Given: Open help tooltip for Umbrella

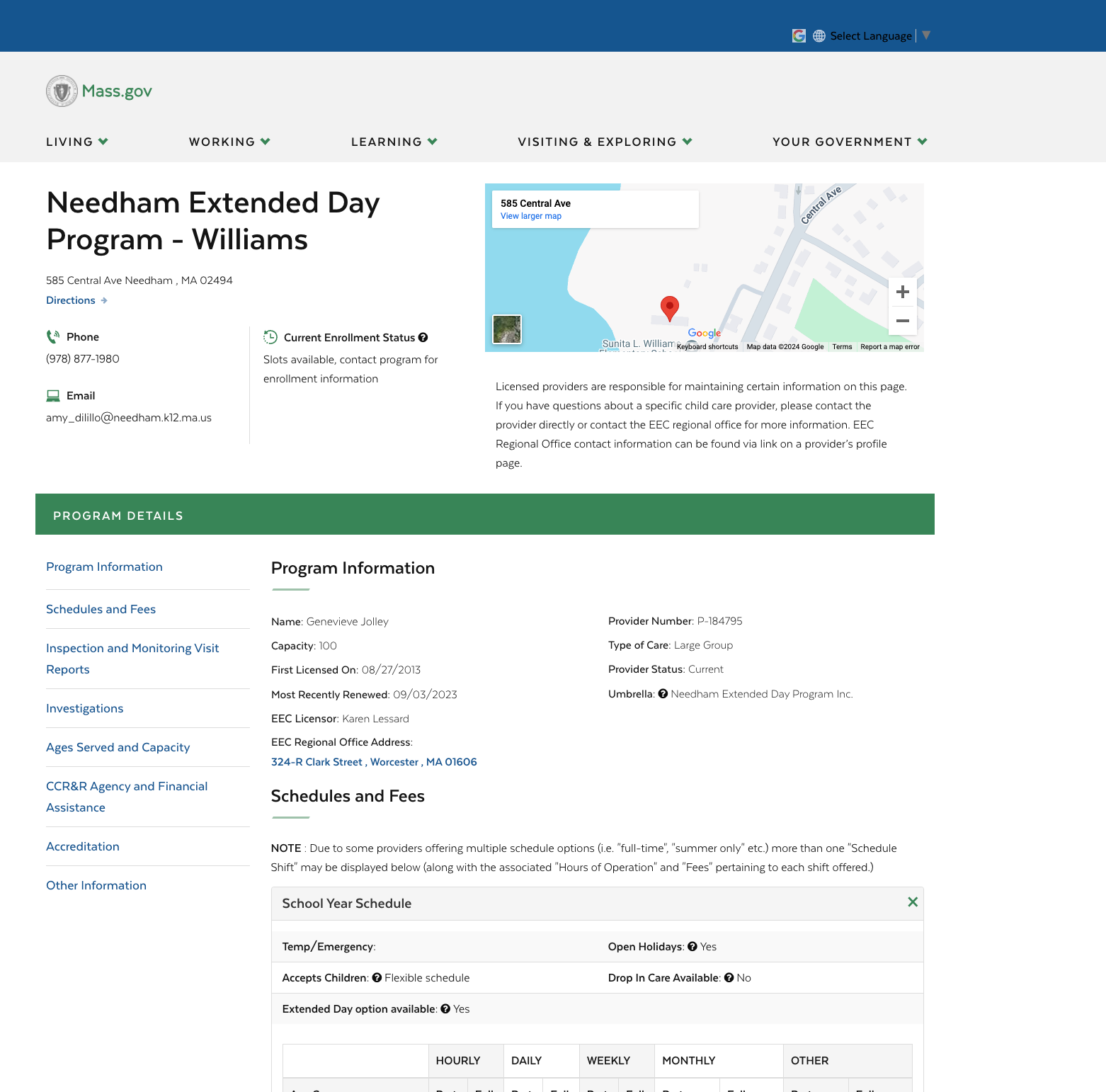Looking at the screenshot, I should point(663,694).
